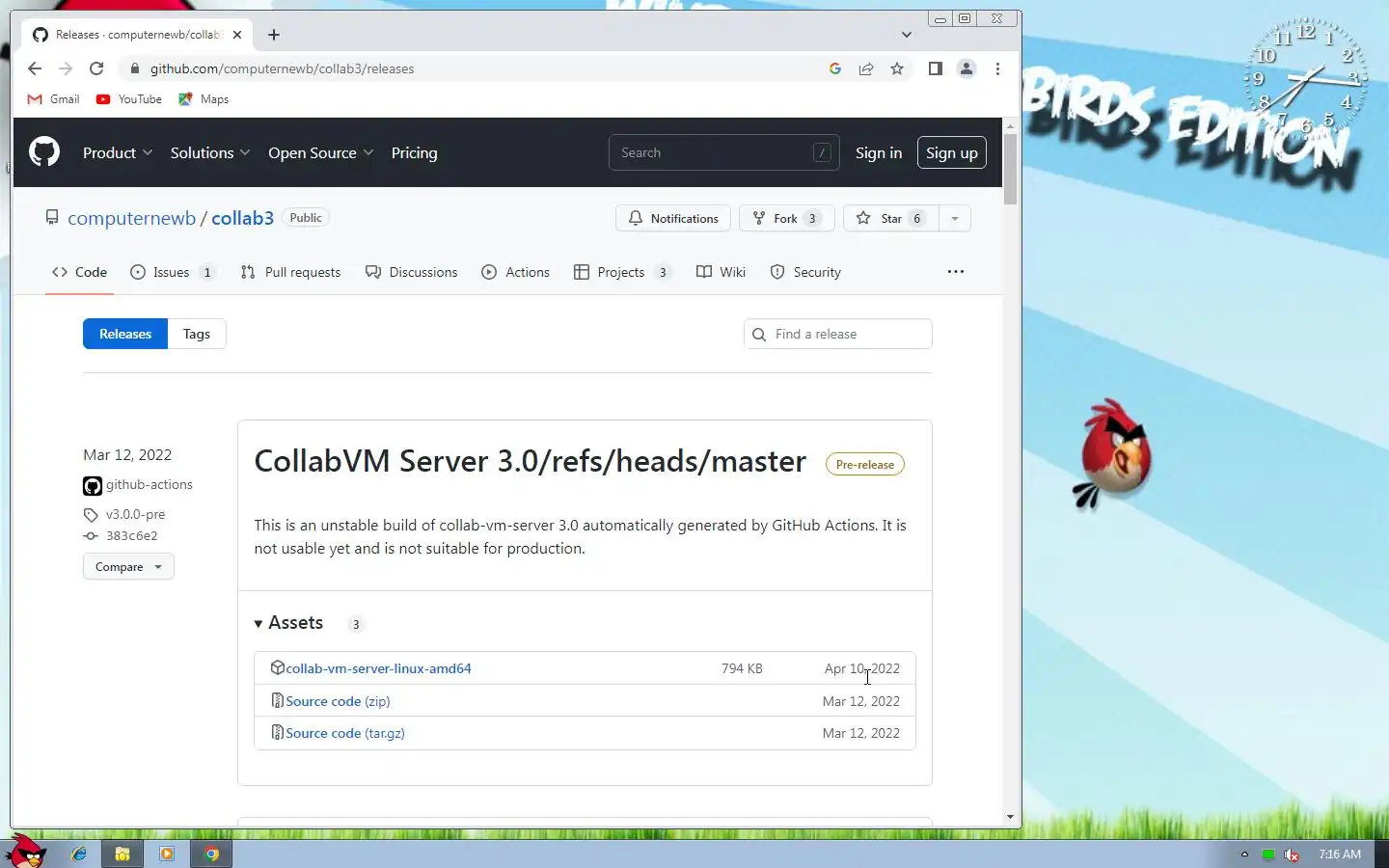Click the Chrome taskbar icon

[x=211, y=854]
